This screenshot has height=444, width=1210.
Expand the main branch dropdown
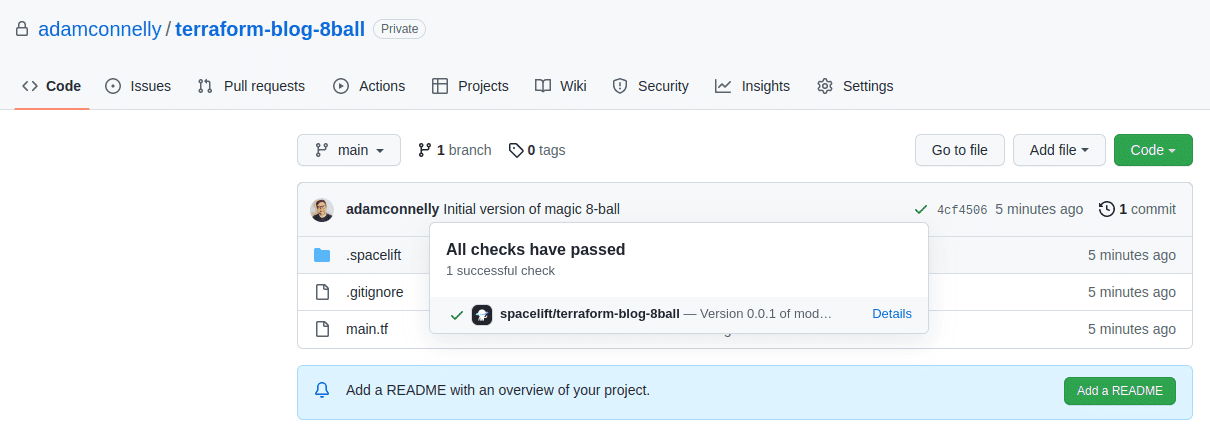(349, 150)
